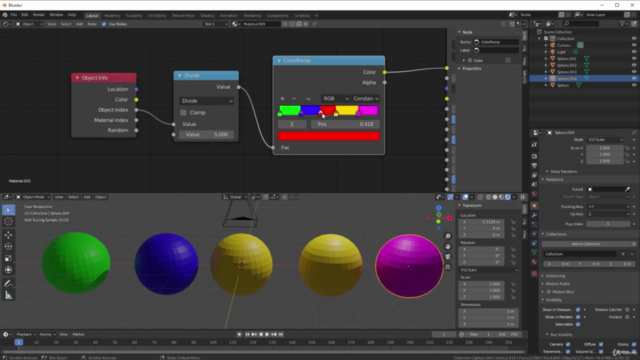Switch perspective/orthographic view grid icon
The height and width of the screenshot is (360, 640).
coord(448,267)
